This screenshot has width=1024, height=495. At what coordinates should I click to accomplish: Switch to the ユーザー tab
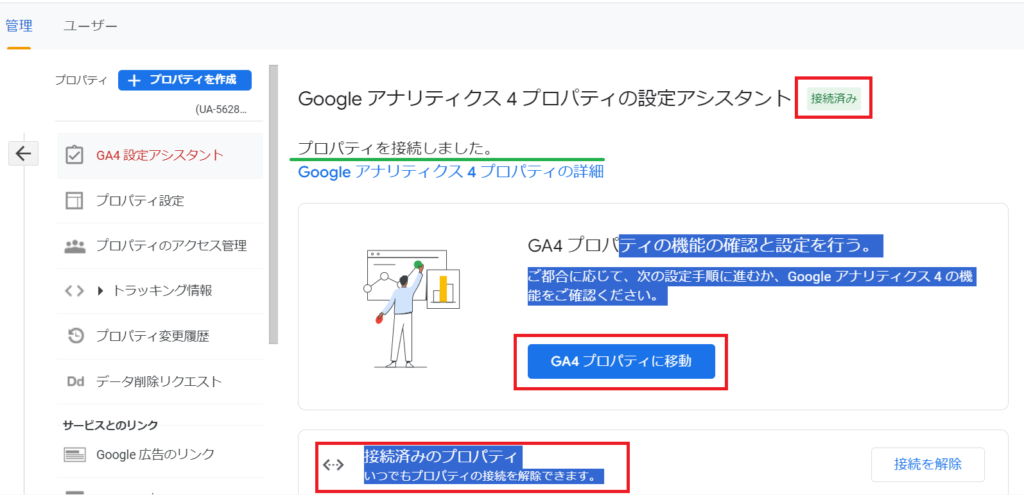[x=90, y=24]
